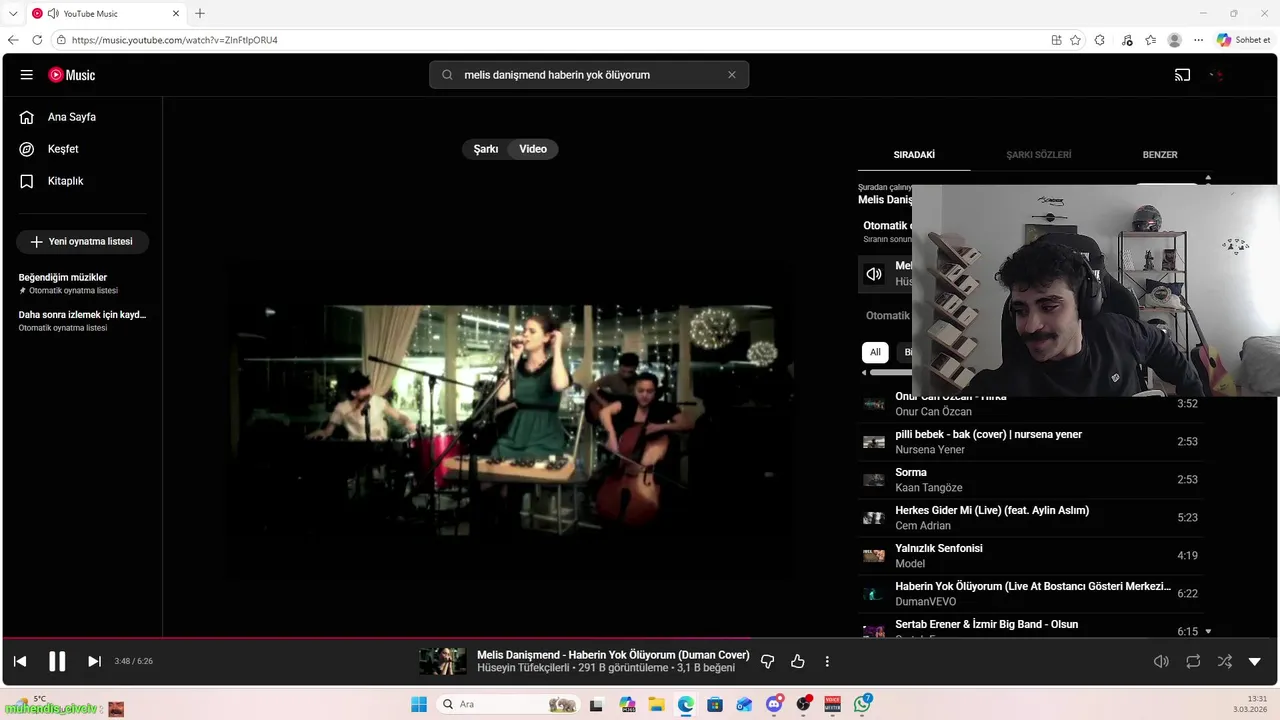Toggle repeat mode
The image size is (1280, 720).
(1193, 661)
